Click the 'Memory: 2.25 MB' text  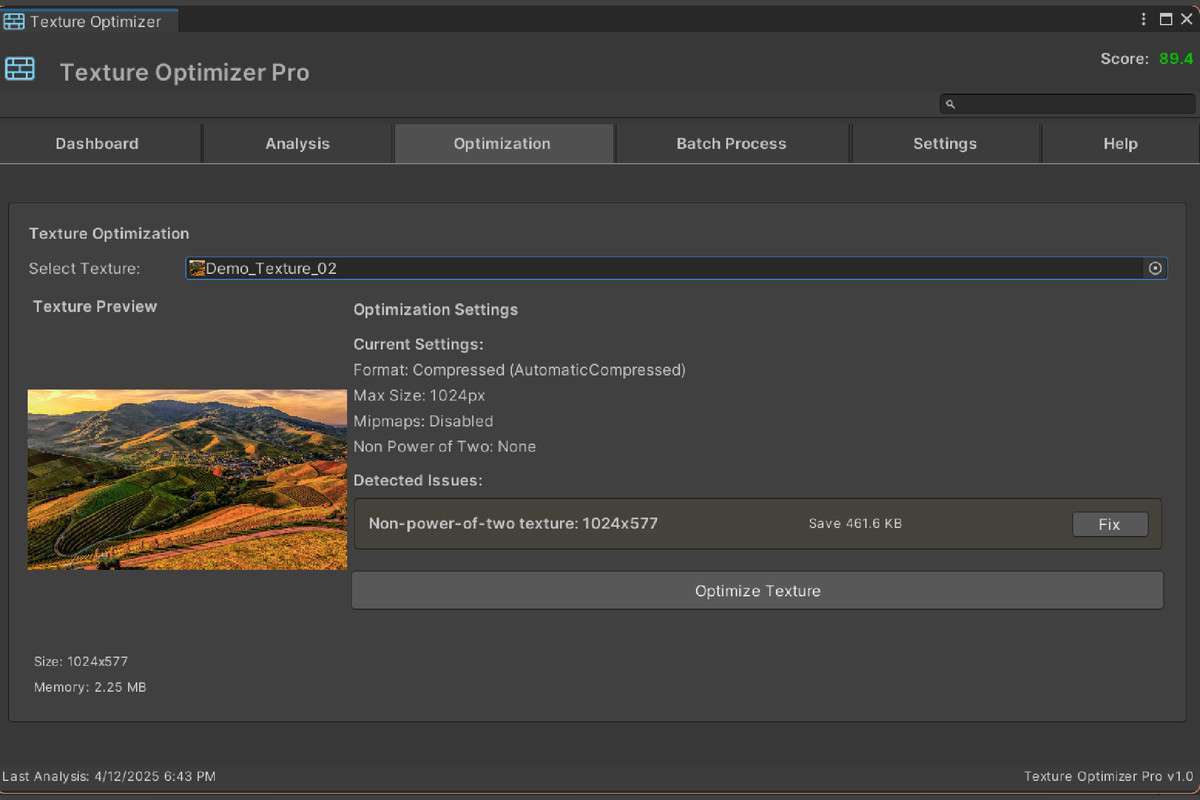tap(90, 687)
